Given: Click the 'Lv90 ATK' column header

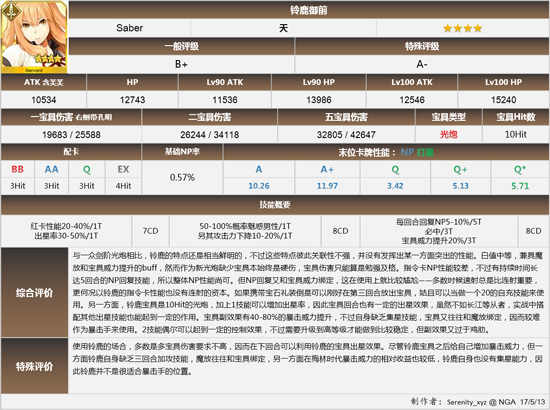Looking at the screenshot, I should [x=225, y=82].
